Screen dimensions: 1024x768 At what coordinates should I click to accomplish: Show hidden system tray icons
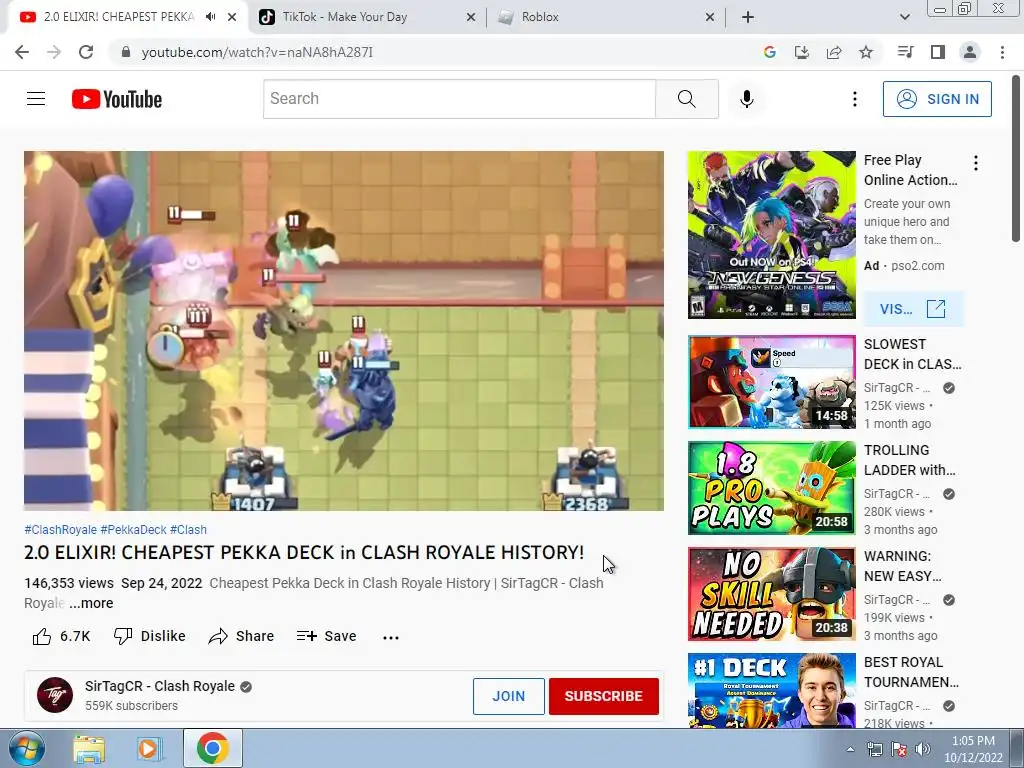click(850, 750)
